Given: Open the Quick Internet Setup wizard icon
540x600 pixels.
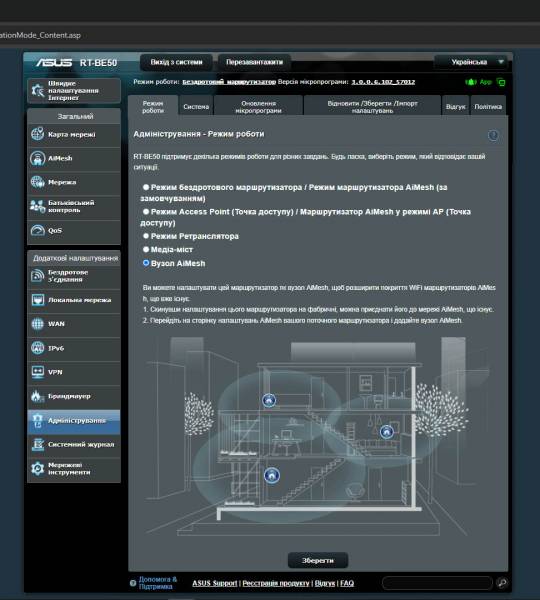Looking at the screenshot, I should [38, 90].
